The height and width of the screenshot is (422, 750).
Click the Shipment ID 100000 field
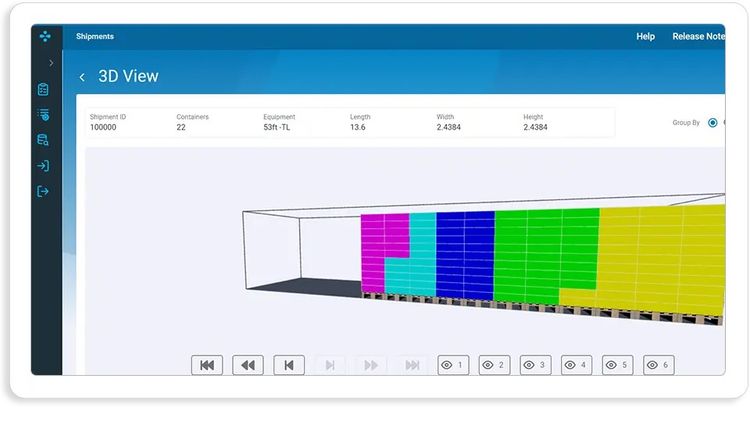click(103, 127)
